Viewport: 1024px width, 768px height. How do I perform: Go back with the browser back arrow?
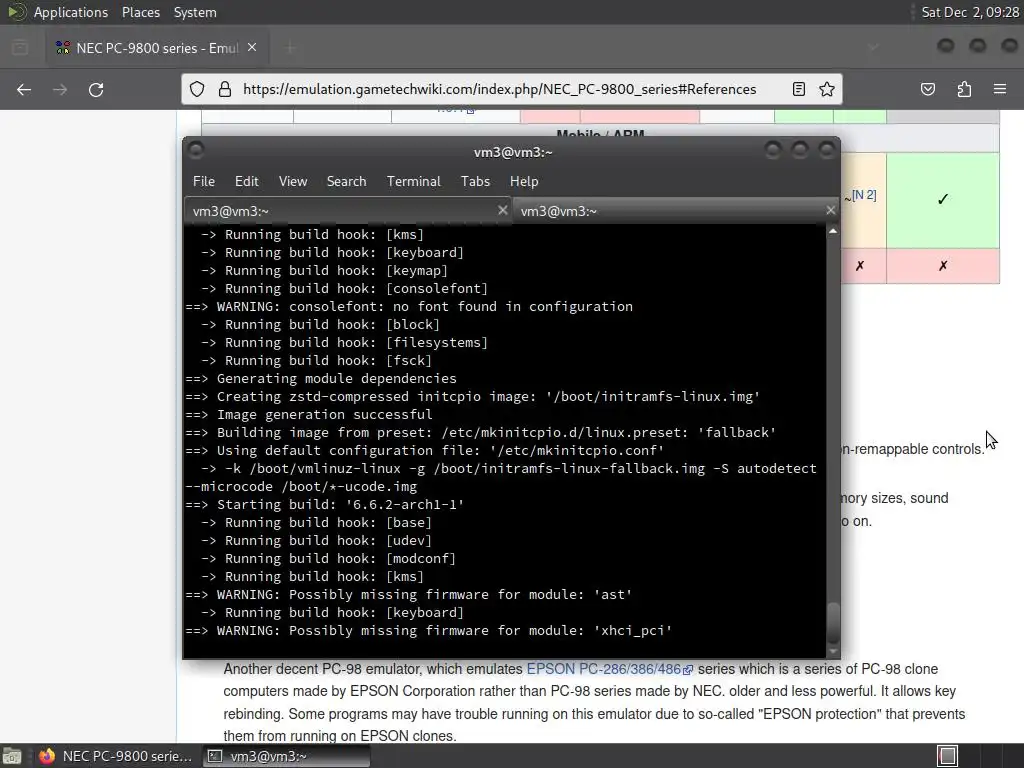pyautogui.click(x=24, y=89)
